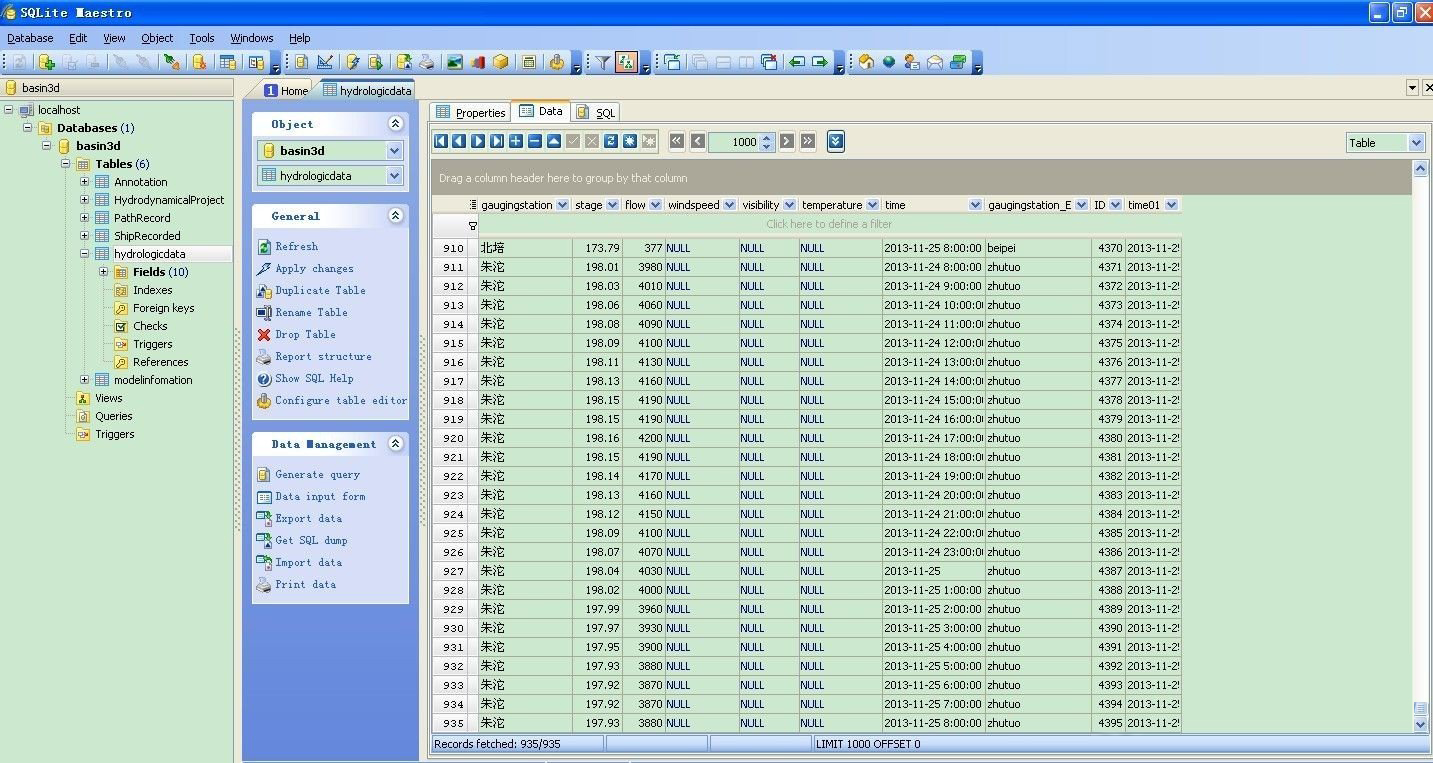Open the Table view mode dropdown
Viewport: 1433px width, 763px height.
click(1415, 143)
